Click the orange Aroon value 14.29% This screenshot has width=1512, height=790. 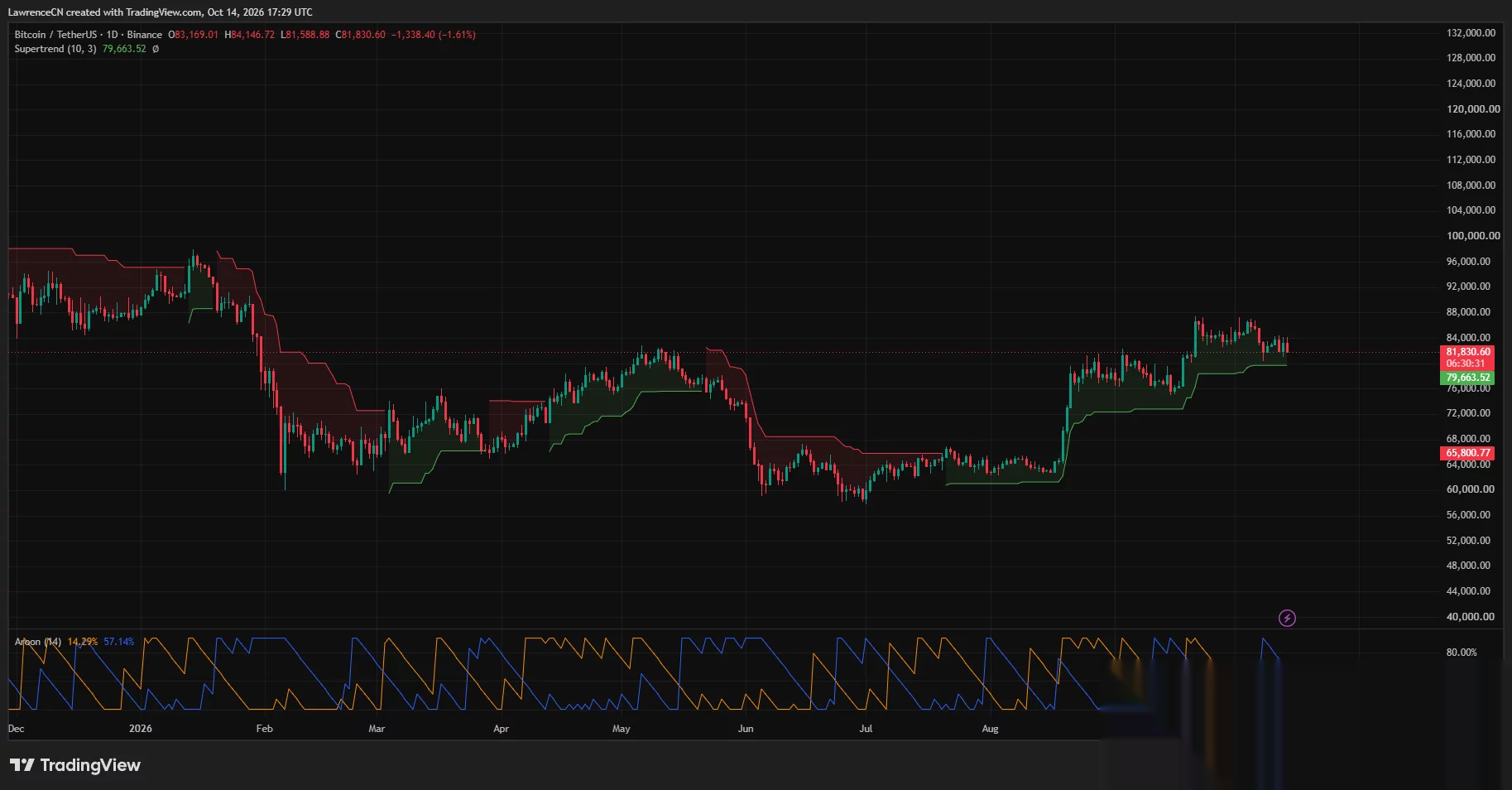click(83, 642)
